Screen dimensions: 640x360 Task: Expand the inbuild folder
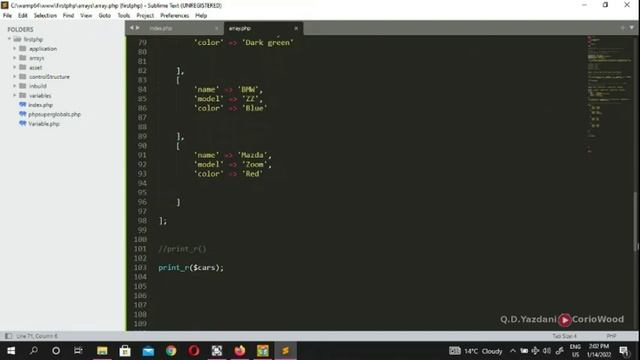[14, 86]
